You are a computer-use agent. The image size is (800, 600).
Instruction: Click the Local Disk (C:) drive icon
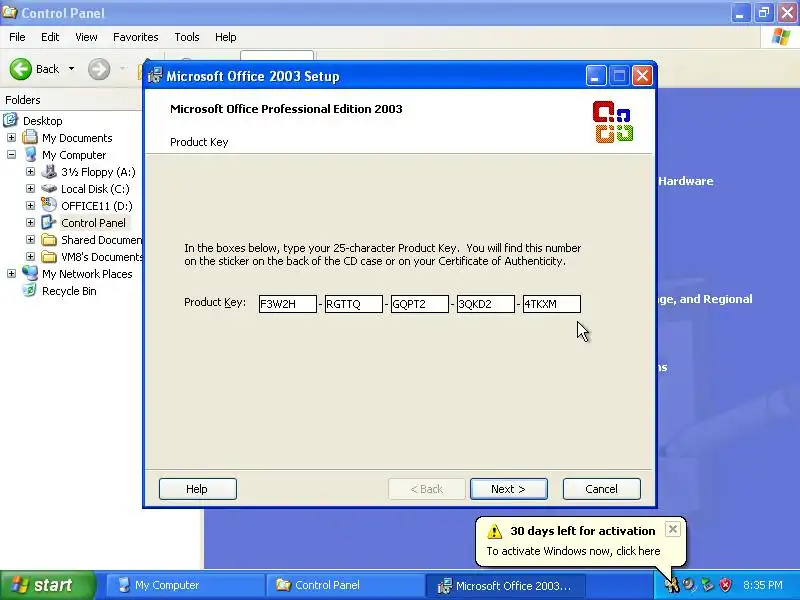point(49,188)
